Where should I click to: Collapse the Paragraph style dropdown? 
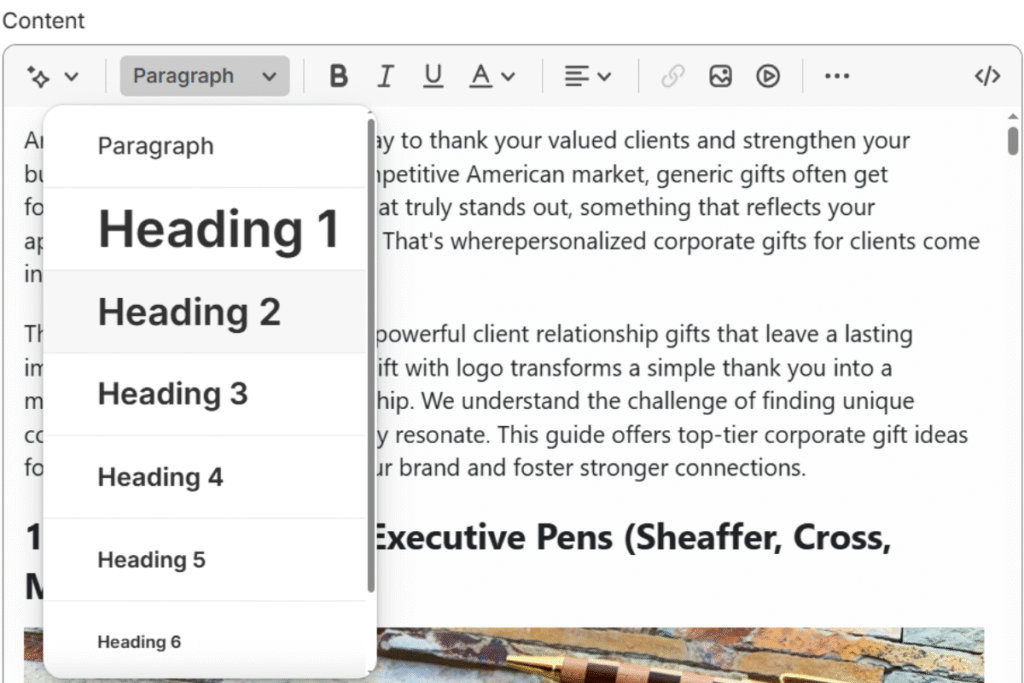click(x=204, y=76)
